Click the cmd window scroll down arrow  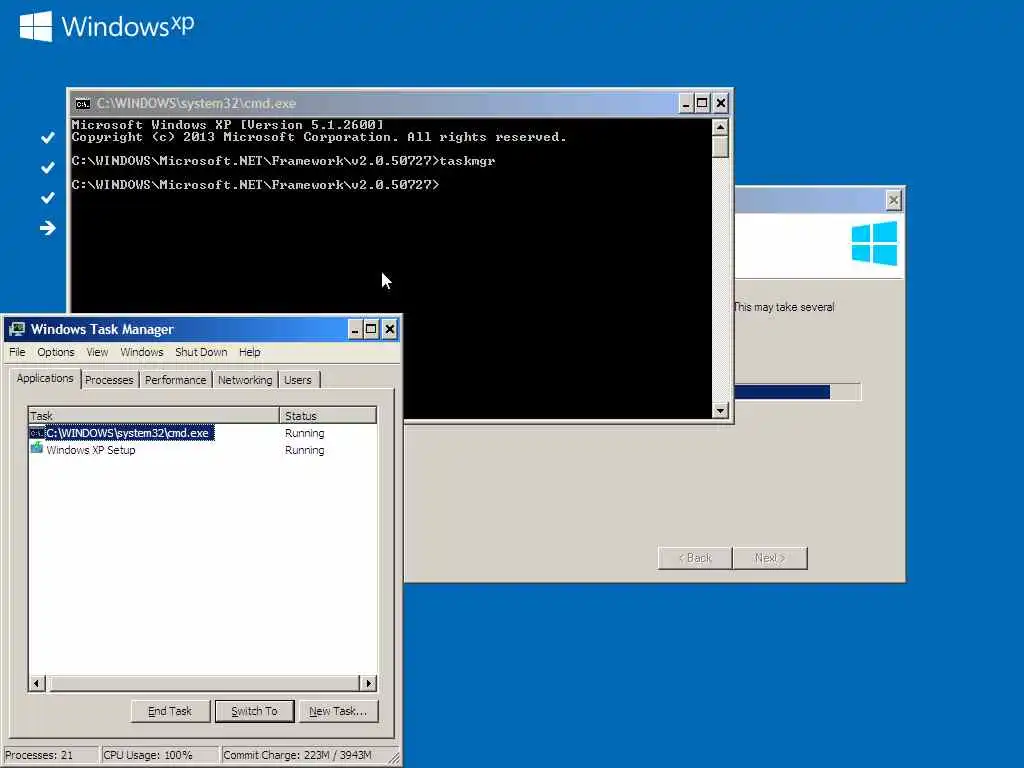click(x=720, y=410)
